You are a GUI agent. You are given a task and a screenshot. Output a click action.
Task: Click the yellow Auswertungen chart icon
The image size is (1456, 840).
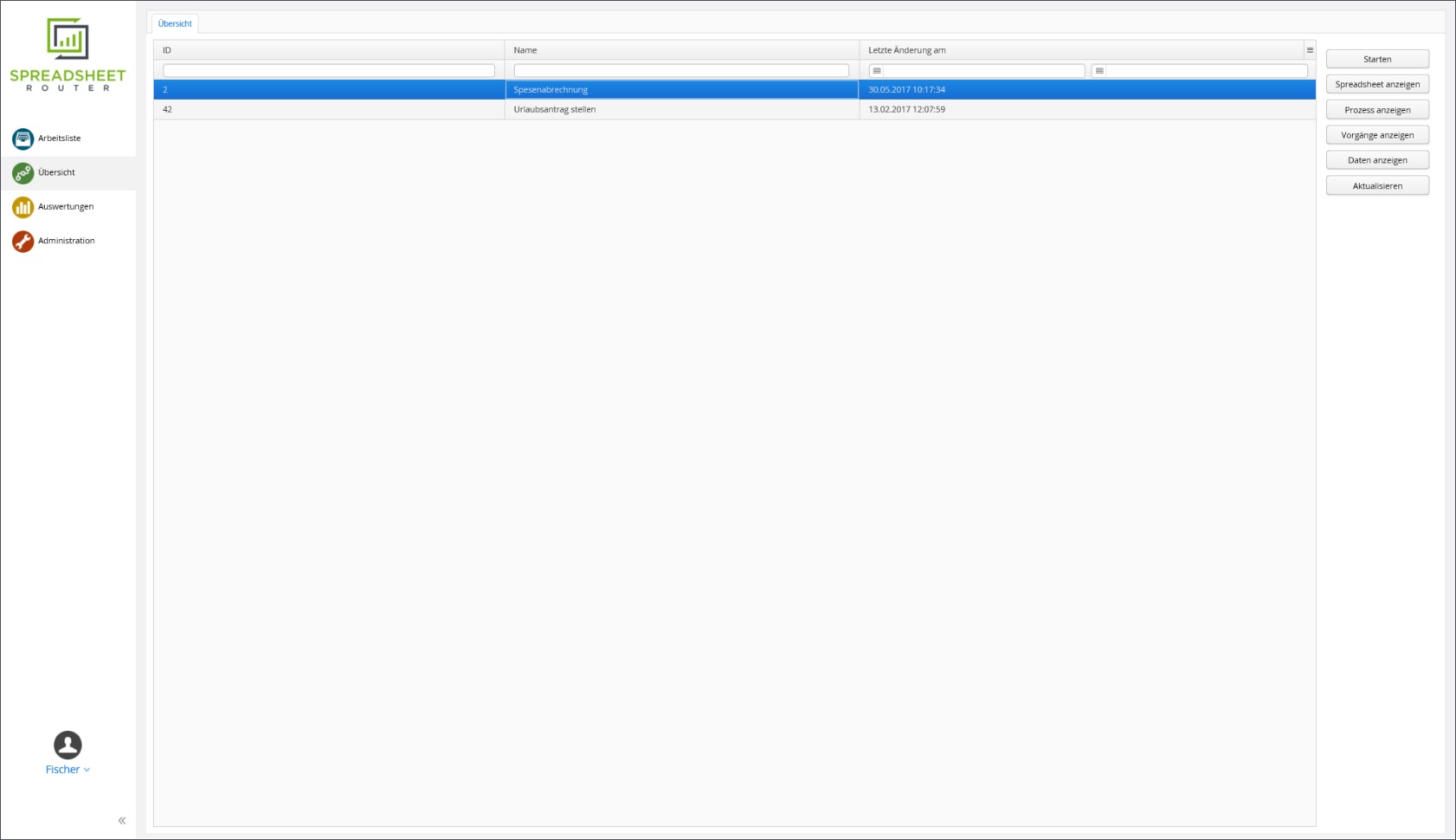(23, 207)
